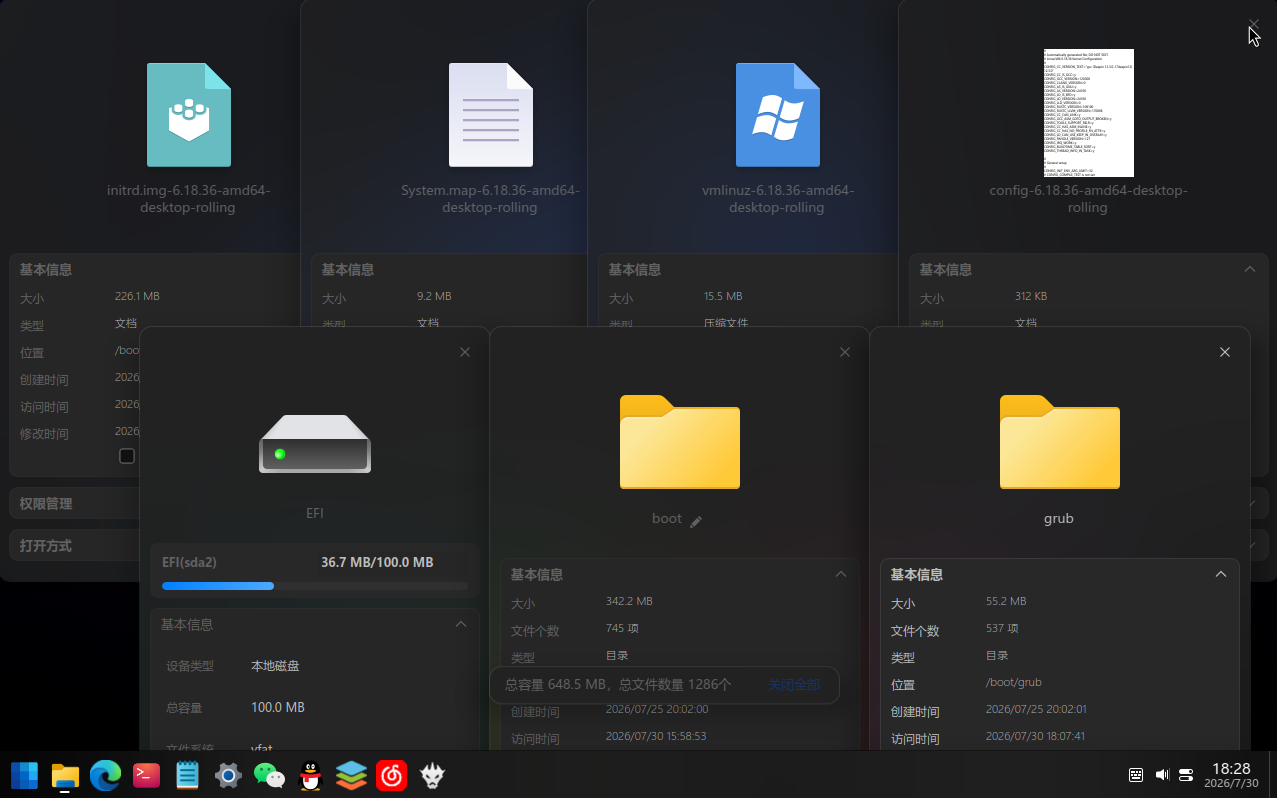Image resolution: width=1277 pixels, height=798 pixels.
Task: Click the boot folder icon
Action: pyautogui.click(x=680, y=442)
